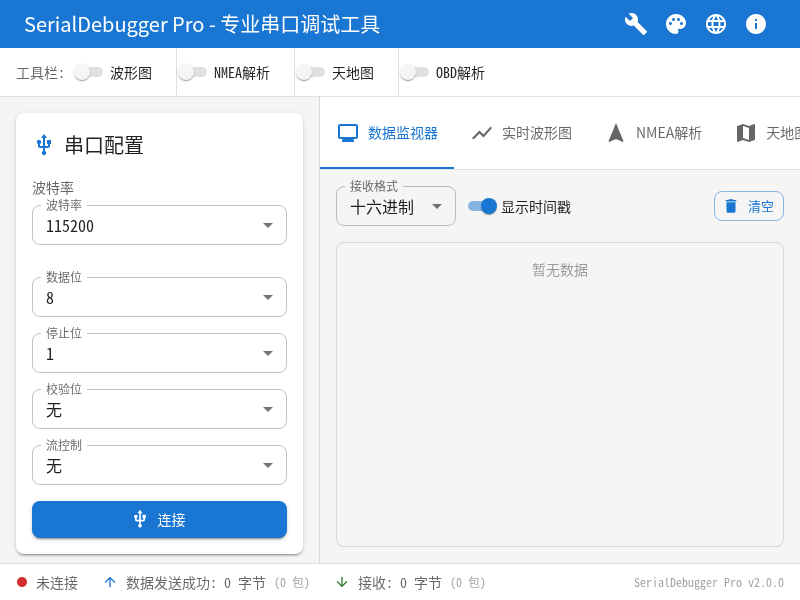The width and height of the screenshot is (800, 600).
Task: Open the language globe icon
Action: point(716,24)
